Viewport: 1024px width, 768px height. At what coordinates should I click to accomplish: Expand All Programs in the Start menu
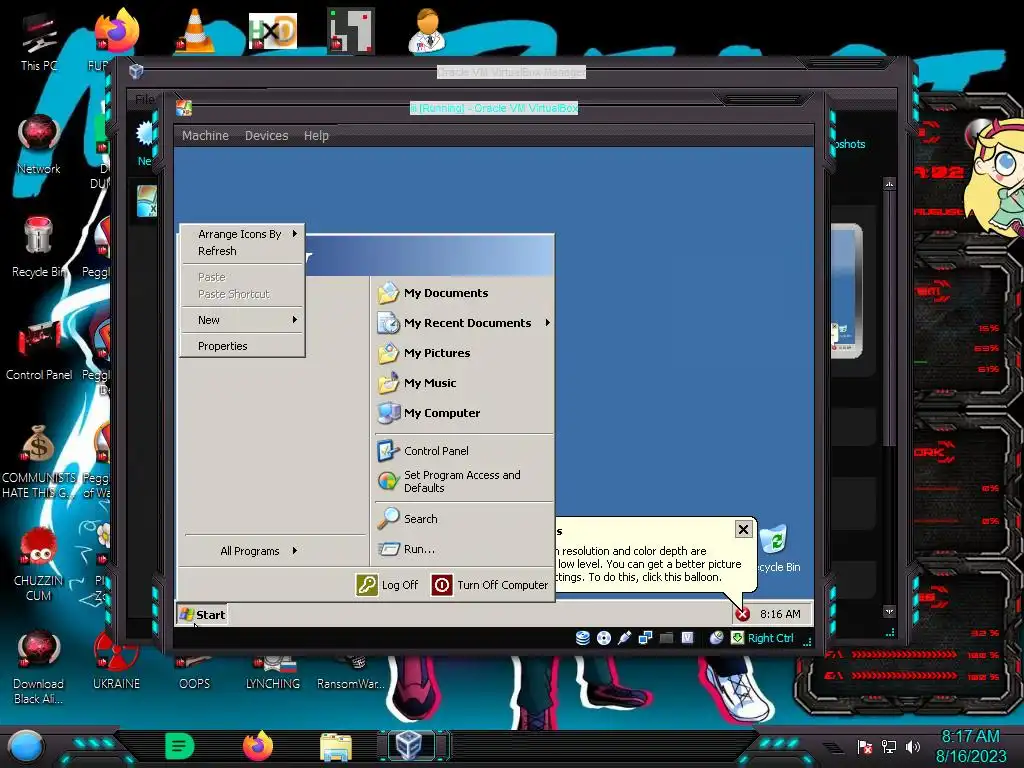click(259, 551)
